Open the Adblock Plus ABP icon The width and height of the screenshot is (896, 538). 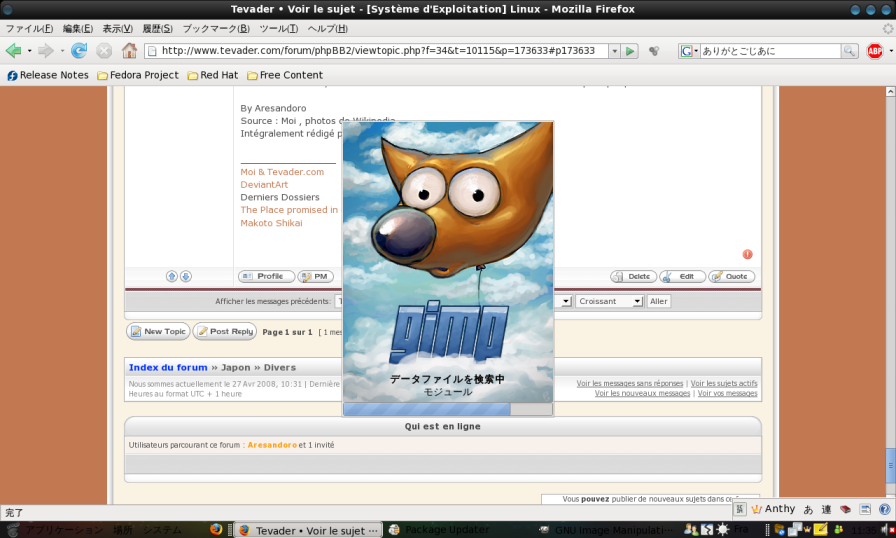(875, 51)
